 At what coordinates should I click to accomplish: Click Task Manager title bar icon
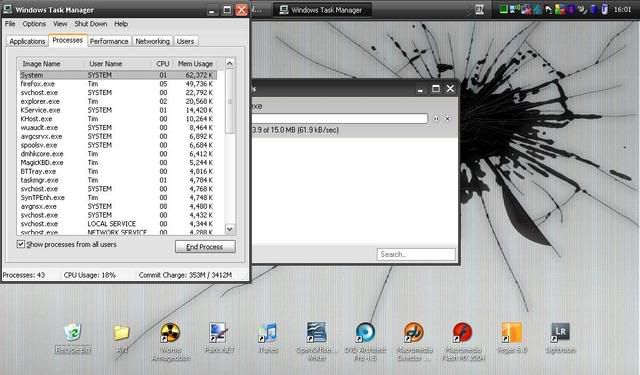coord(7,9)
